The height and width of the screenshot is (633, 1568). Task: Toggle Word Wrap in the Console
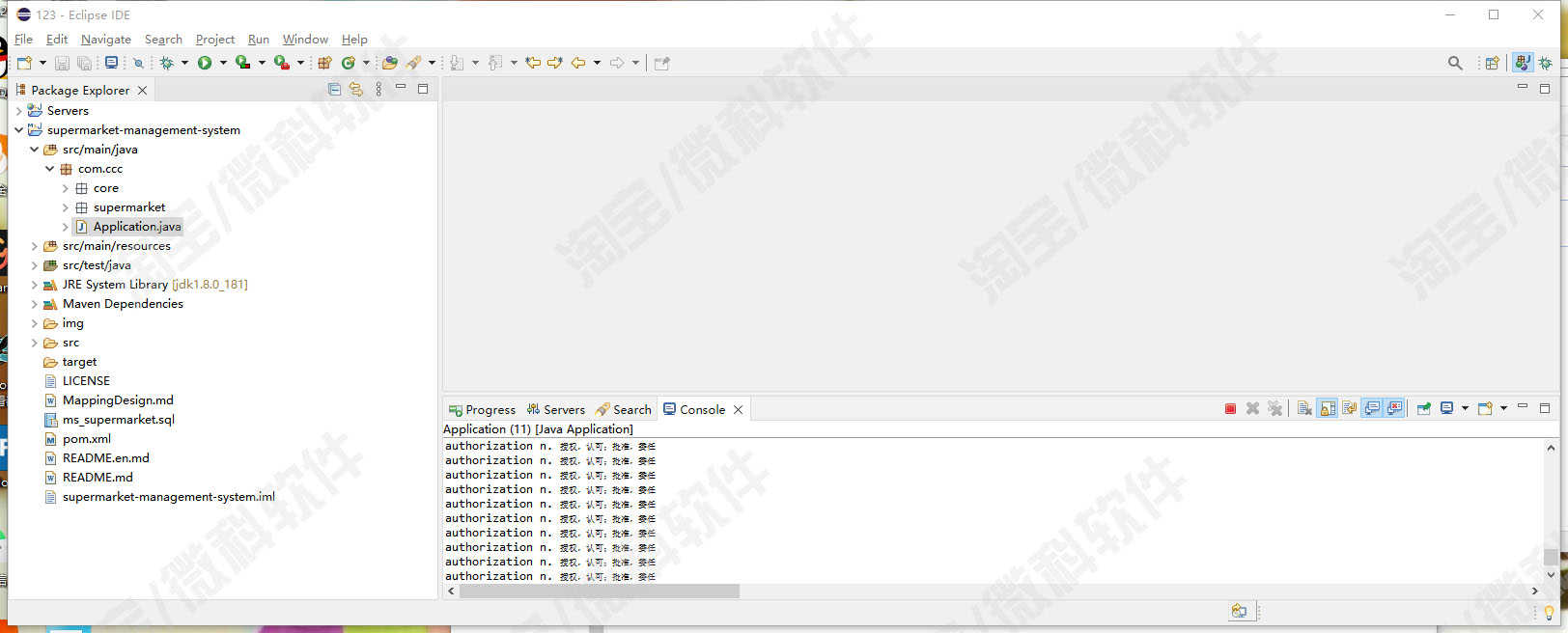[1350, 409]
